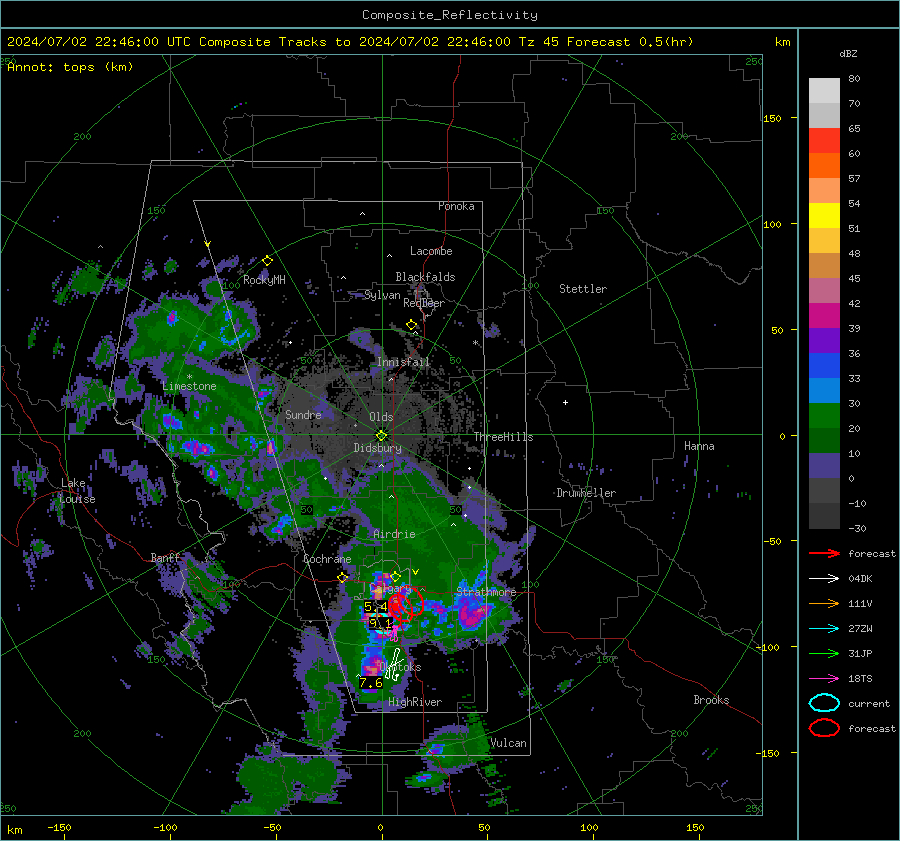The width and height of the screenshot is (900, 841).
Task: Click the Calgary city label
Action: 391,589
